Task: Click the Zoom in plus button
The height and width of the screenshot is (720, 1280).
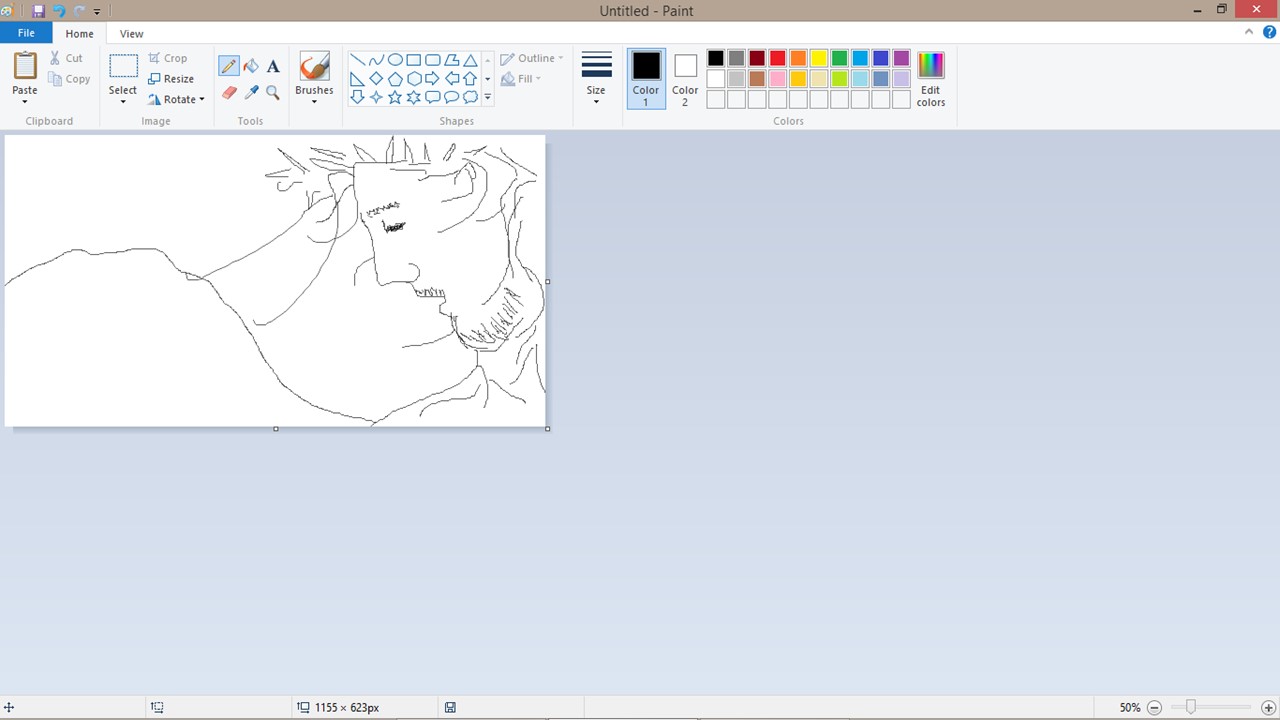Action: point(1269,707)
